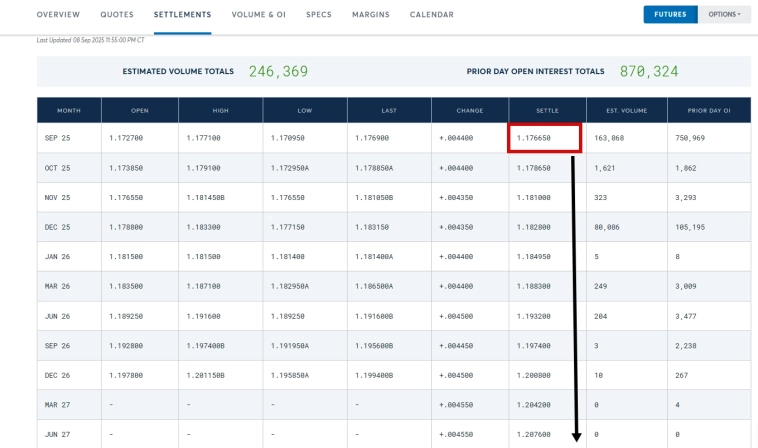
Task: Switch to the Quotes tab
Action: pyautogui.click(x=117, y=15)
